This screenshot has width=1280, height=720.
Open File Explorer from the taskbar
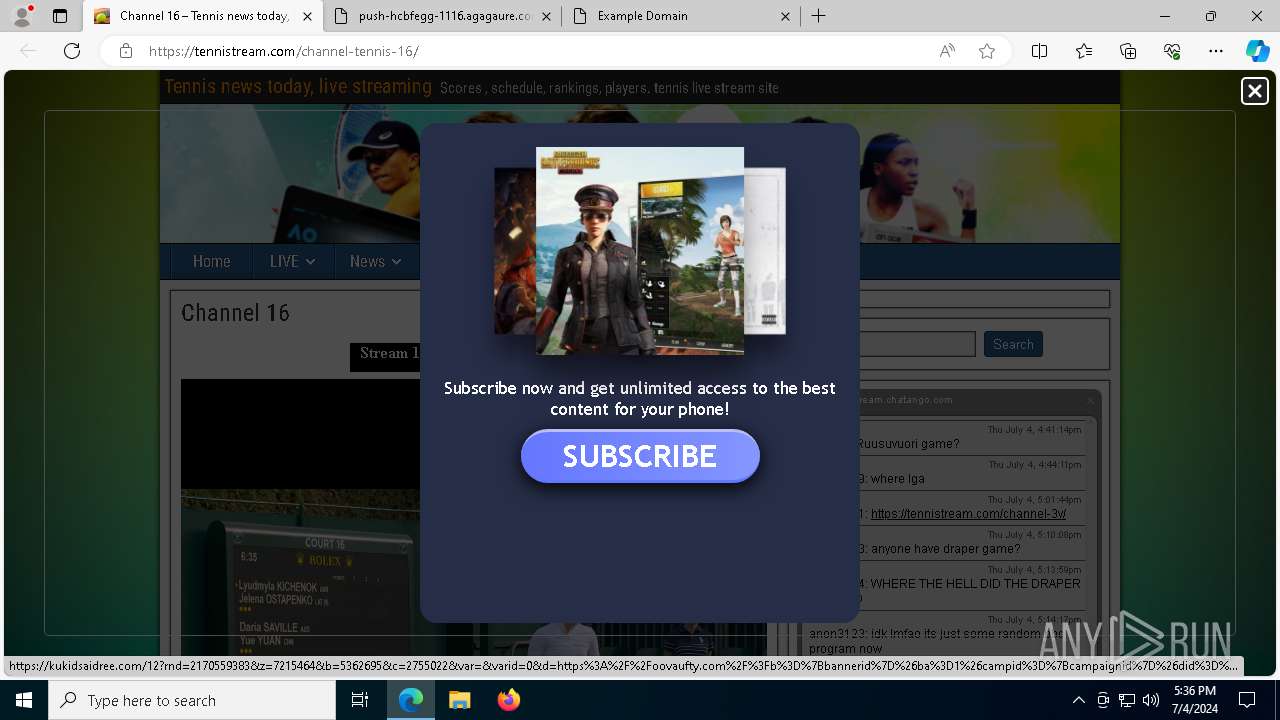pyautogui.click(x=459, y=700)
